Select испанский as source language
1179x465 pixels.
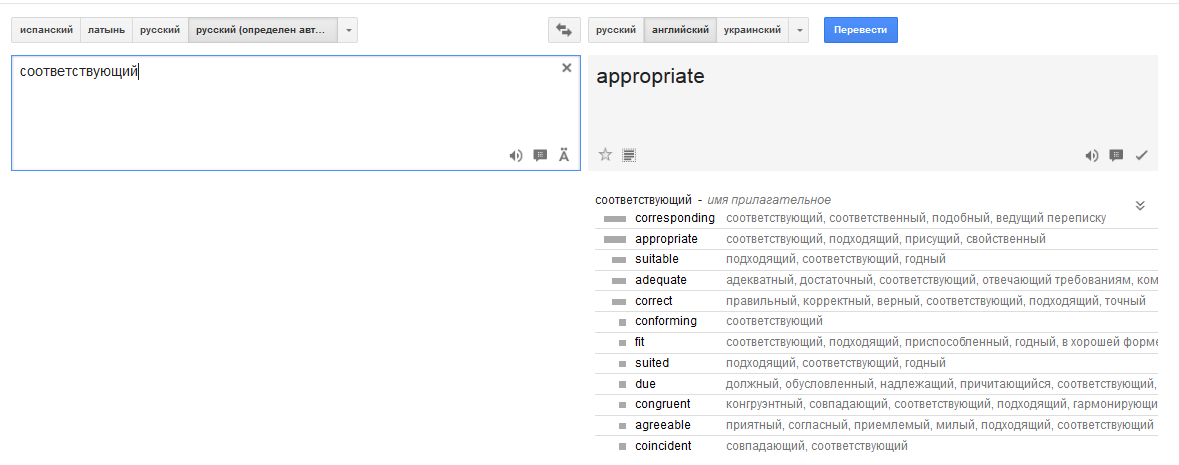(46, 30)
